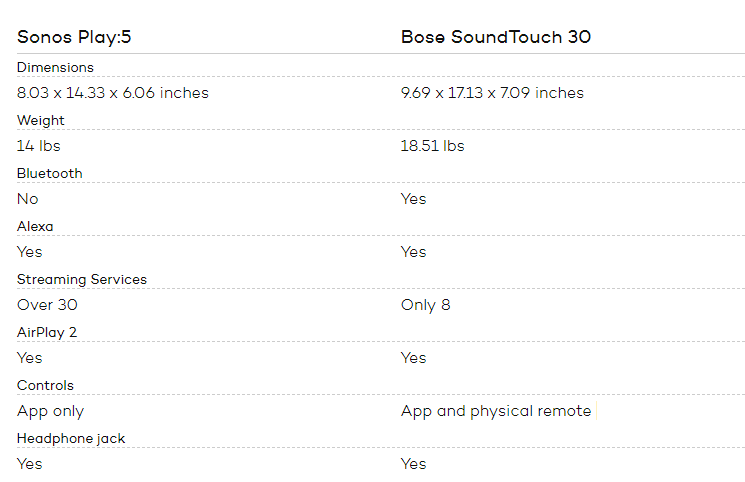This screenshot has height=482, width=745.
Task: Select the Bluetooth row label
Action: click(50, 174)
